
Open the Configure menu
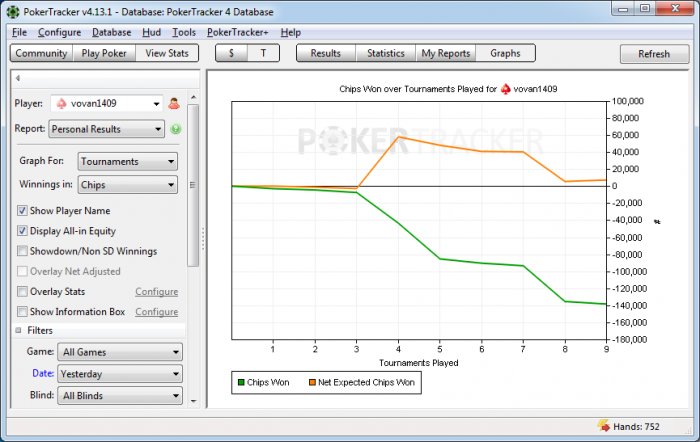59,33
